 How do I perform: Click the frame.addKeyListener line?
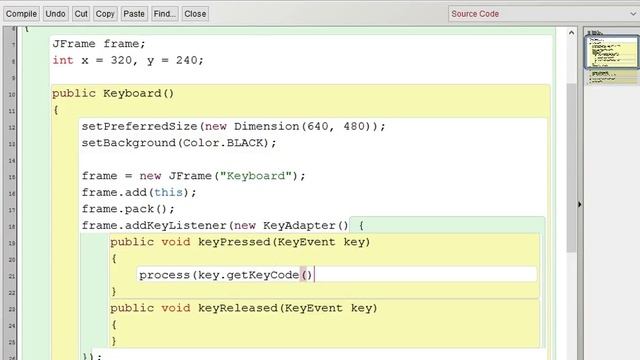click(223, 226)
